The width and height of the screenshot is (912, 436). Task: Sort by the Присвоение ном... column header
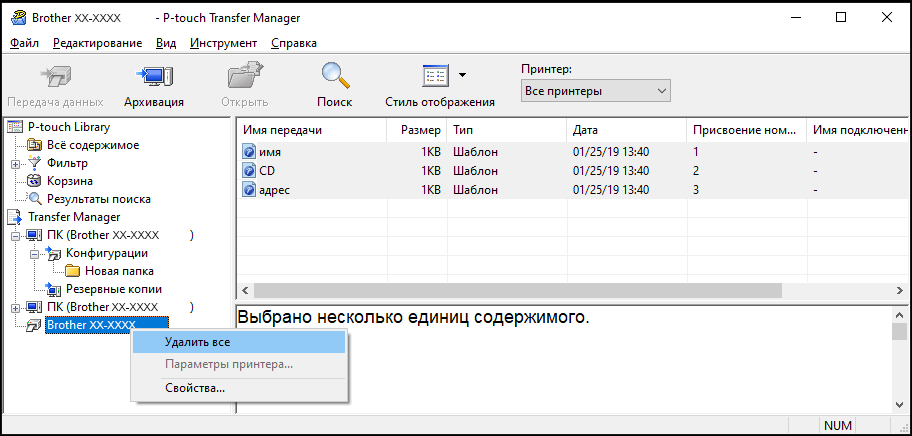coord(747,130)
